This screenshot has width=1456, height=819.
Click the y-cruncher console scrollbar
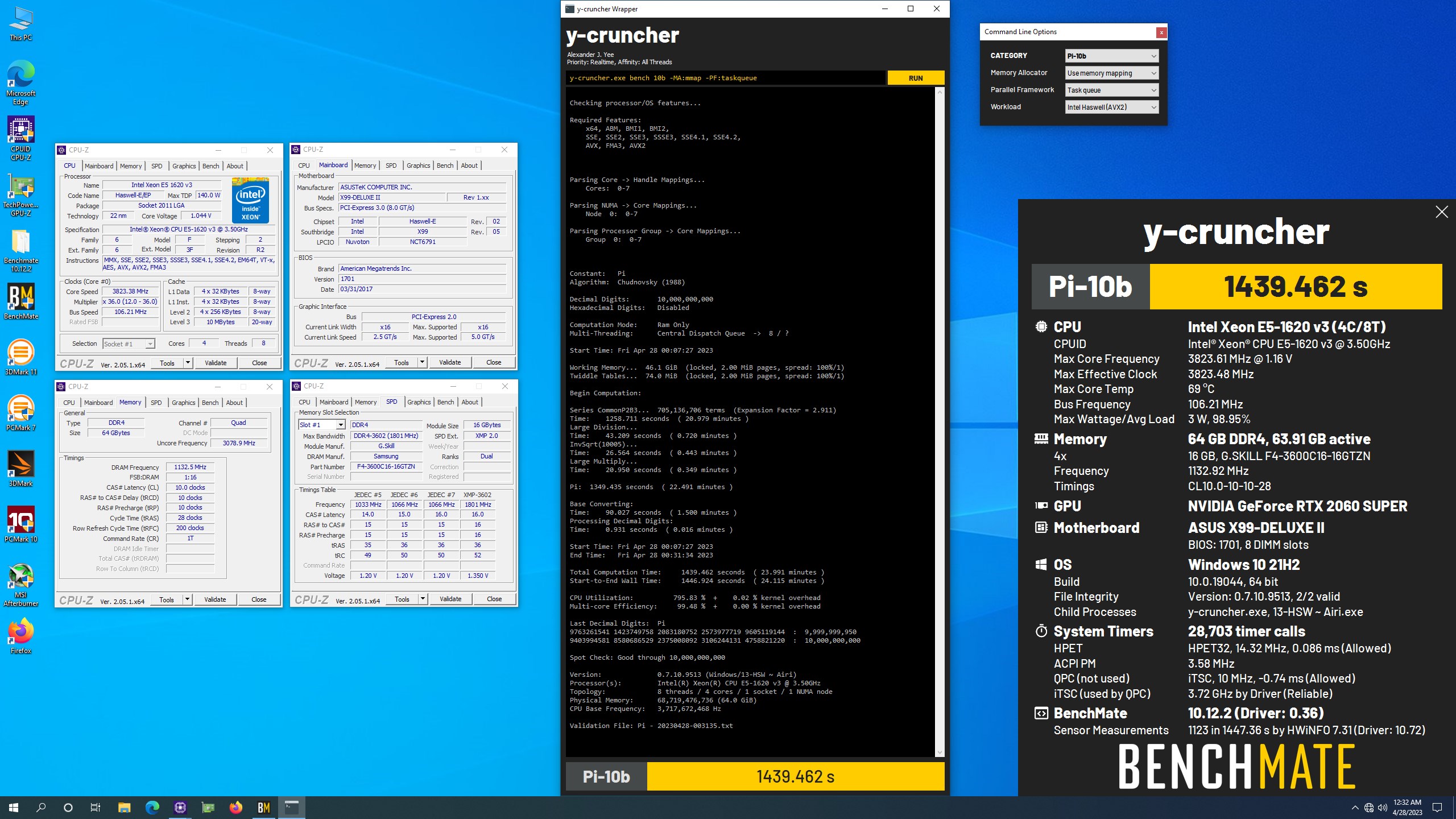(940, 422)
